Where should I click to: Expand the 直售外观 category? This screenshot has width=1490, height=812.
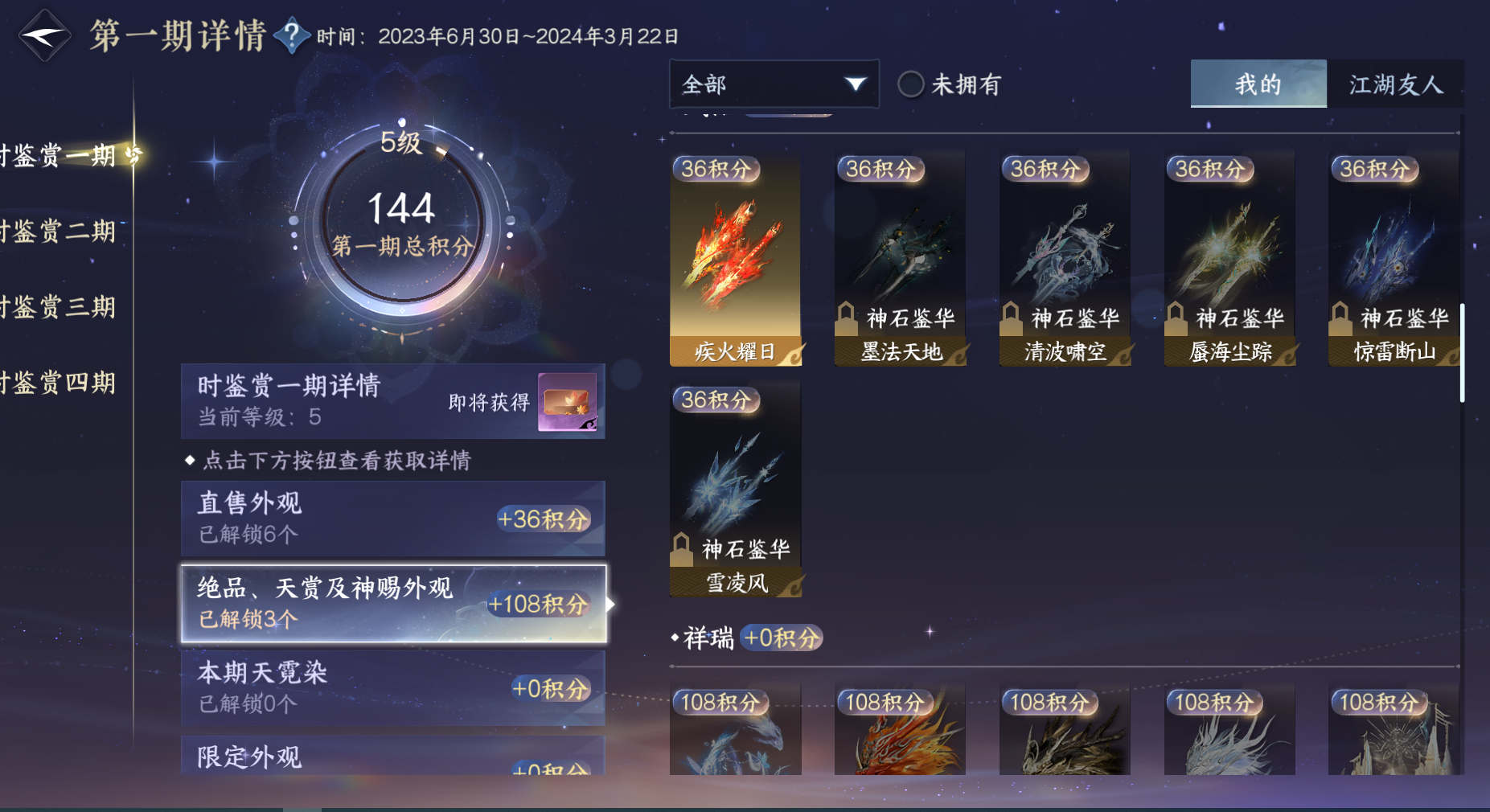click(393, 519)
